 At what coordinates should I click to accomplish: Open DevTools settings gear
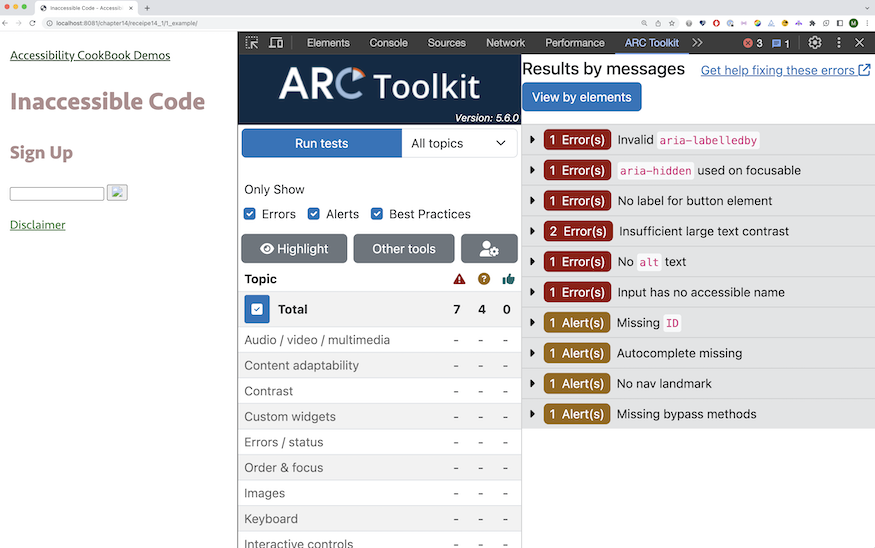click(x=815, y=43)
